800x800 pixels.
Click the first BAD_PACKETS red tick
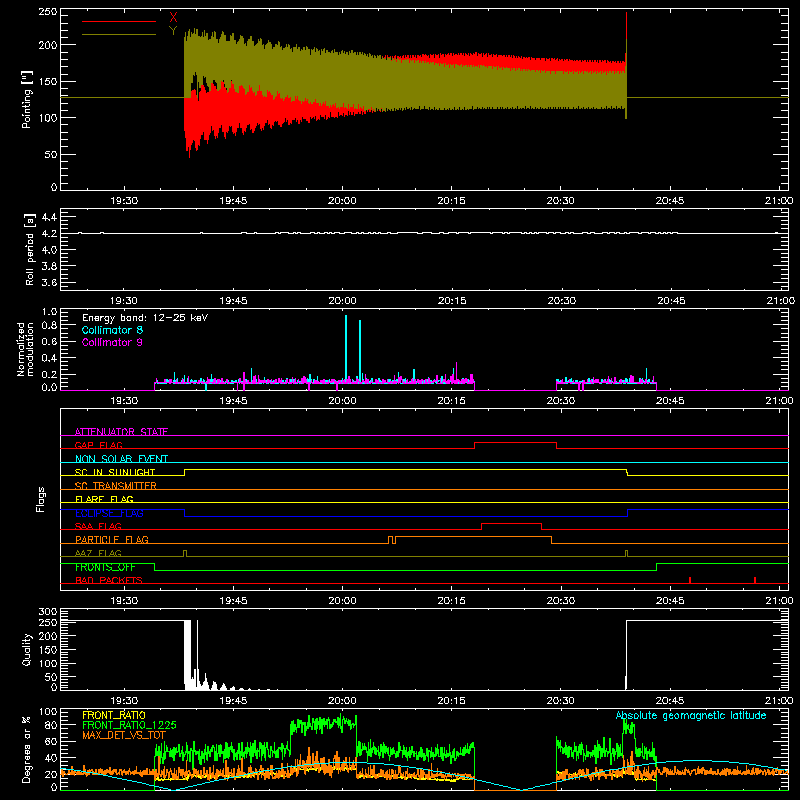690,580
